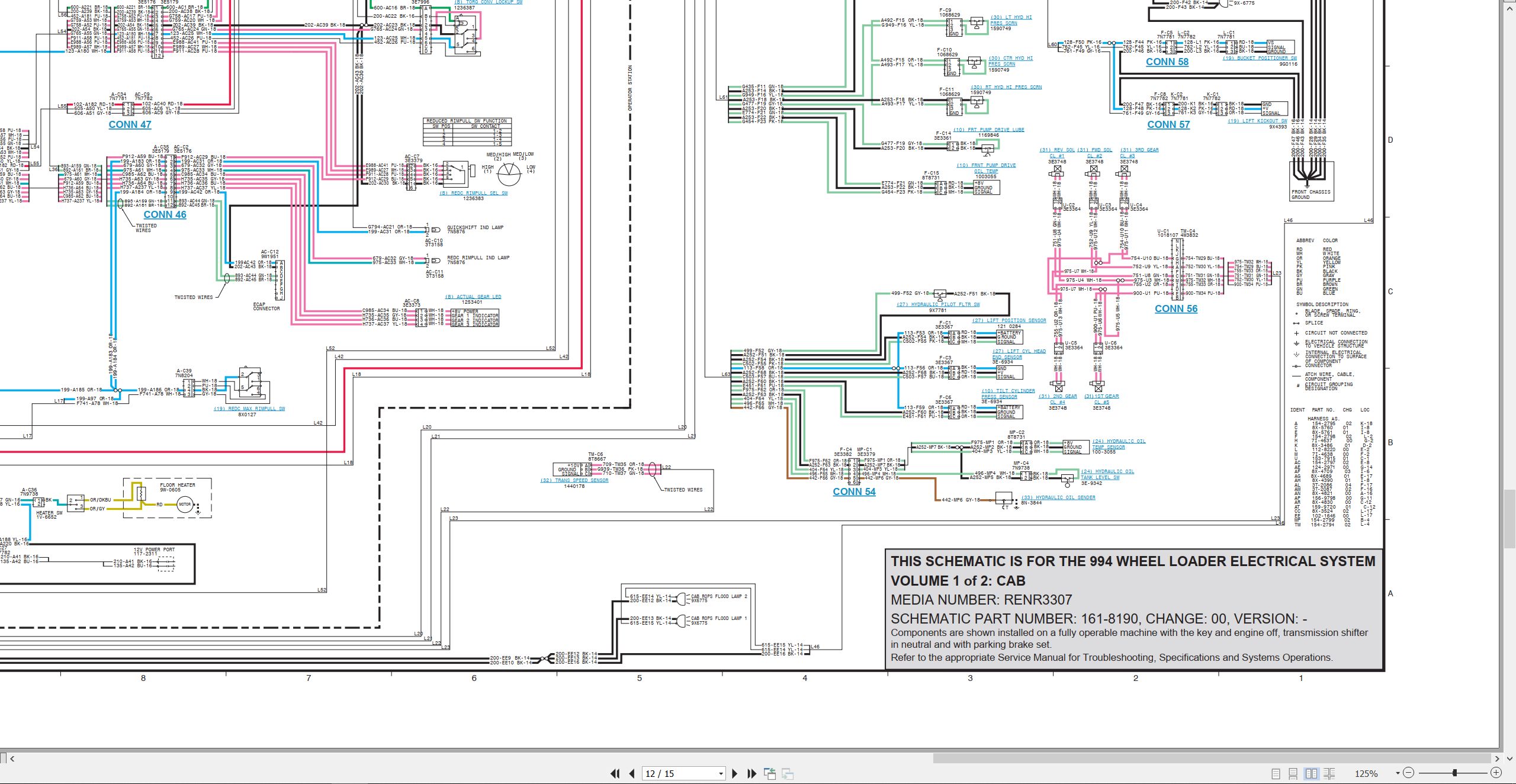Follow the Rev Sol CL #1 link
The width and height of the screenshot is (1516, 784).
(1057, 153)
